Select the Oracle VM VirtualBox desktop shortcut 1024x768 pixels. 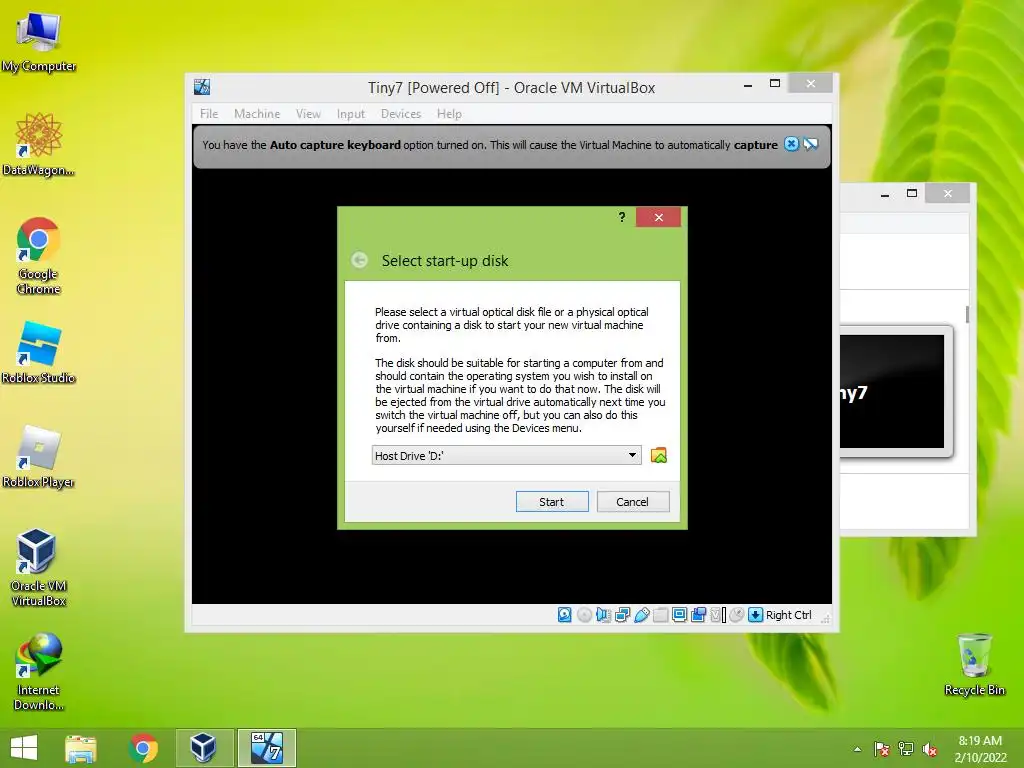[x=39, y=567]
